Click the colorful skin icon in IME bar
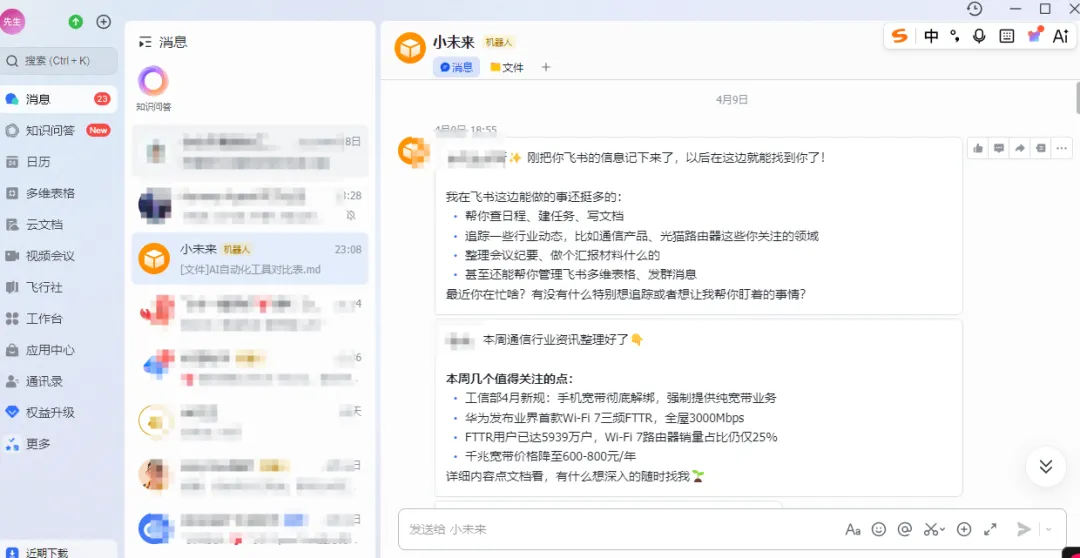This screenshot has height=558, width=1080. point(1035,35)
